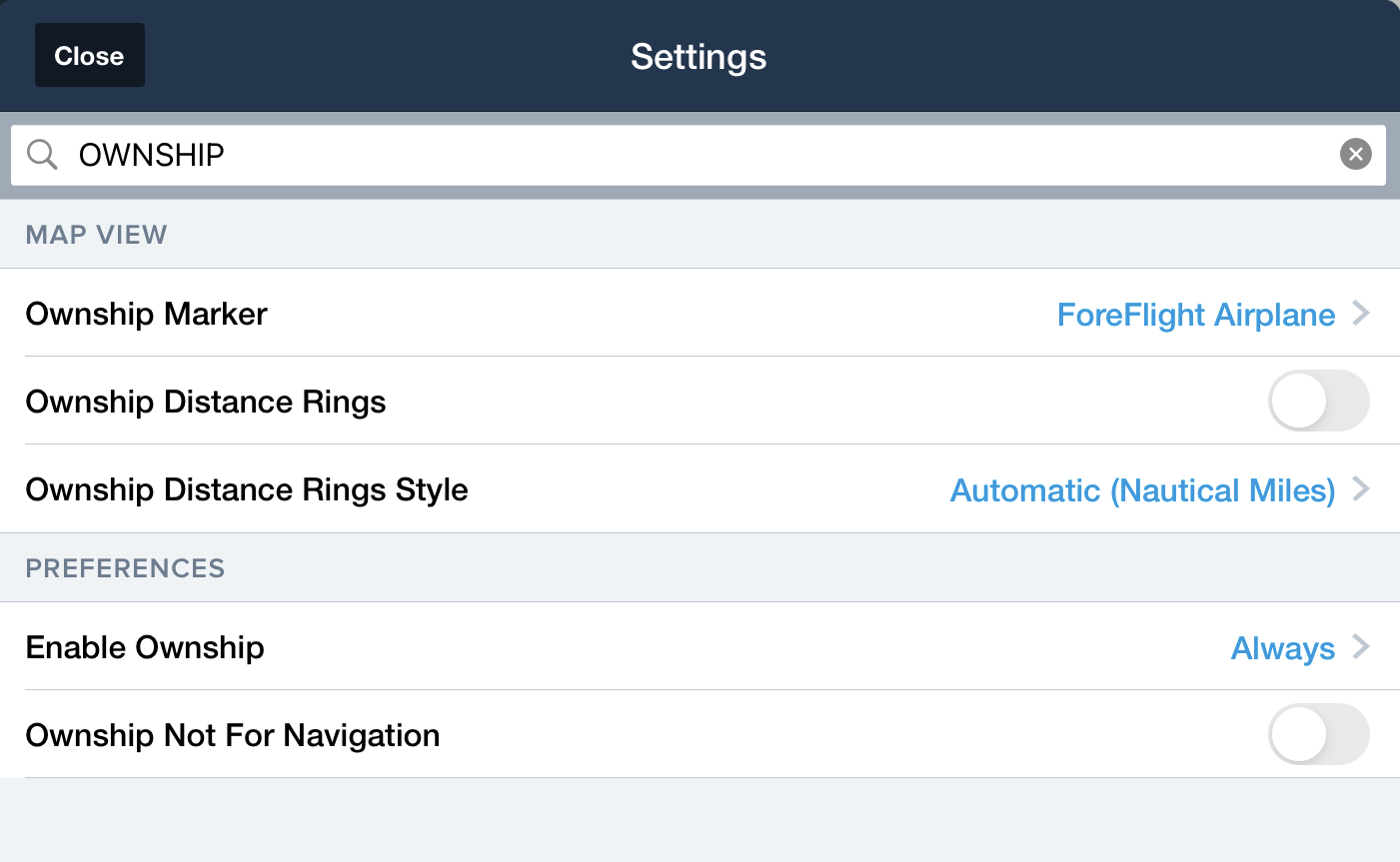1400x862 pixels.
Task: Clear the search field using the x icon
Action: [x=1355, y=154]
